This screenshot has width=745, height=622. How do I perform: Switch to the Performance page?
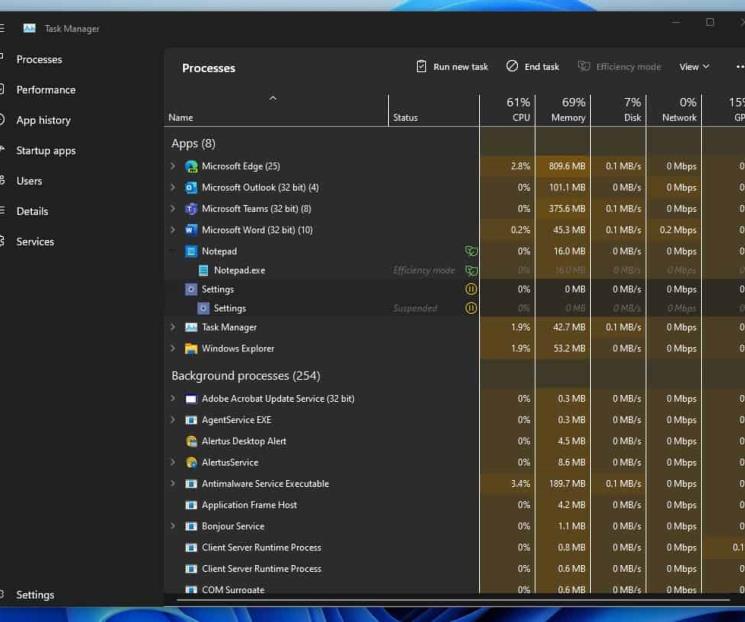(x=46, y=90)
